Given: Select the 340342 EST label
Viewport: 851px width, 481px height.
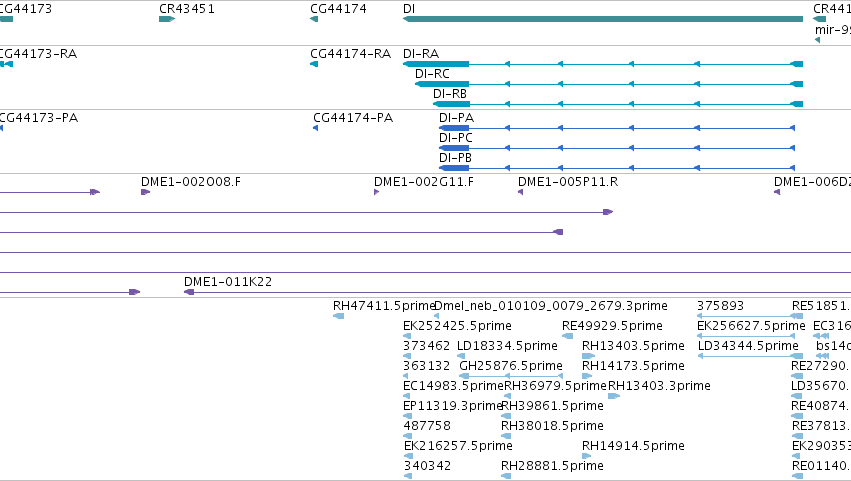Looking at the screenshot, I should [428, 466].
